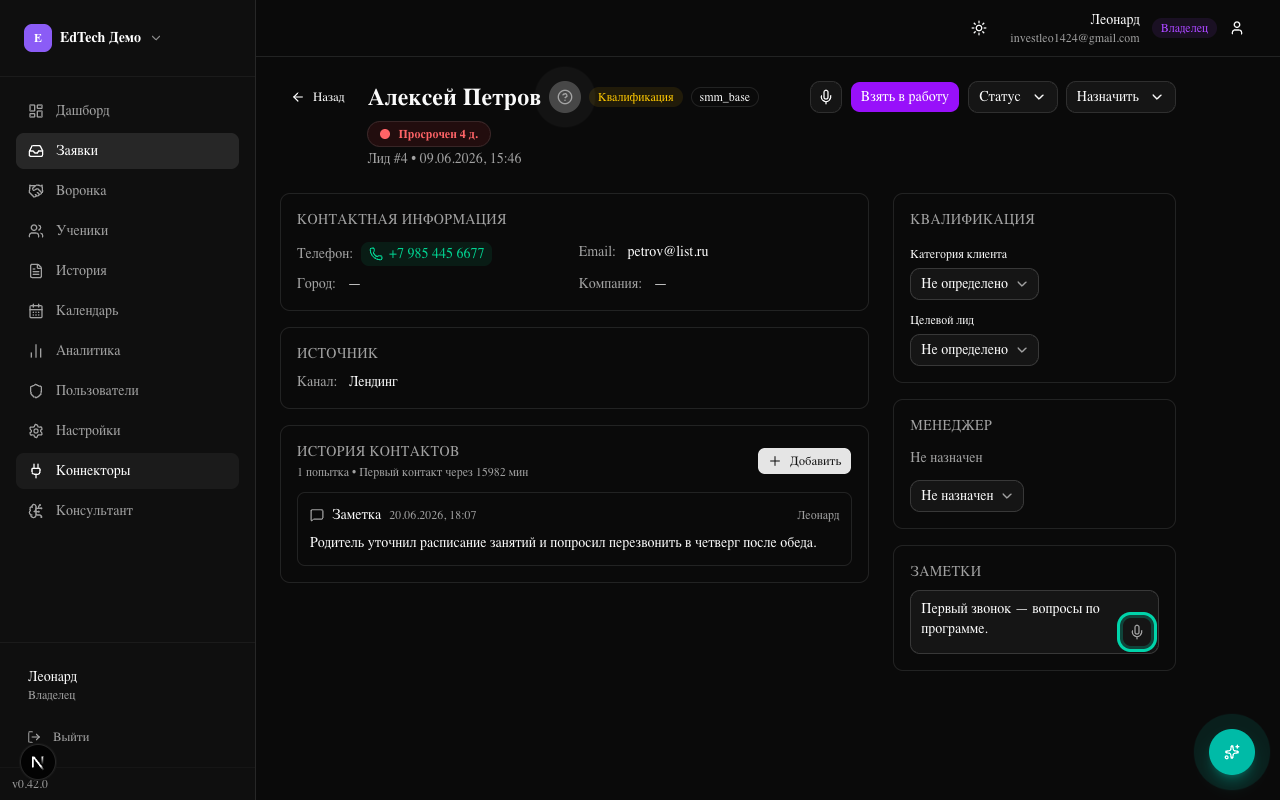Open the Дашборд dashboard icon

(x=36, y=111)
